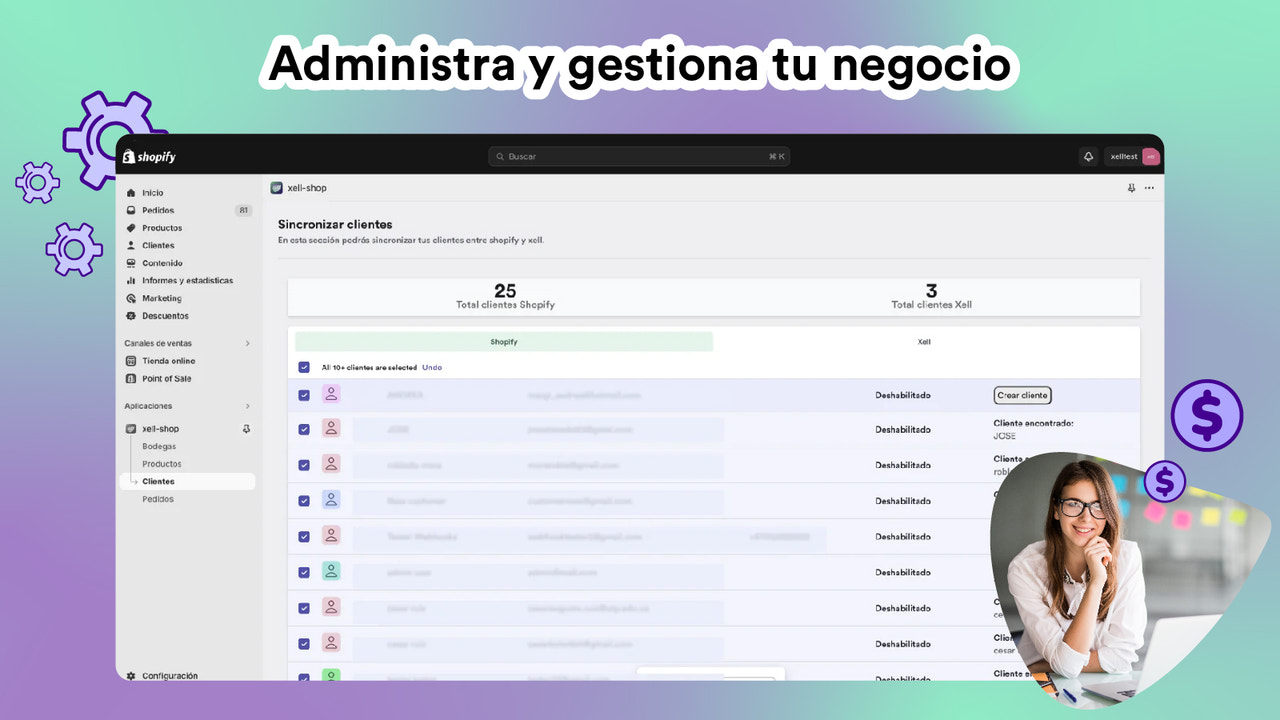The height and width of the screenshot is (720, 1280).
Task: Click the 3 Total clientes Xell counter
Action: click(931, 296)
